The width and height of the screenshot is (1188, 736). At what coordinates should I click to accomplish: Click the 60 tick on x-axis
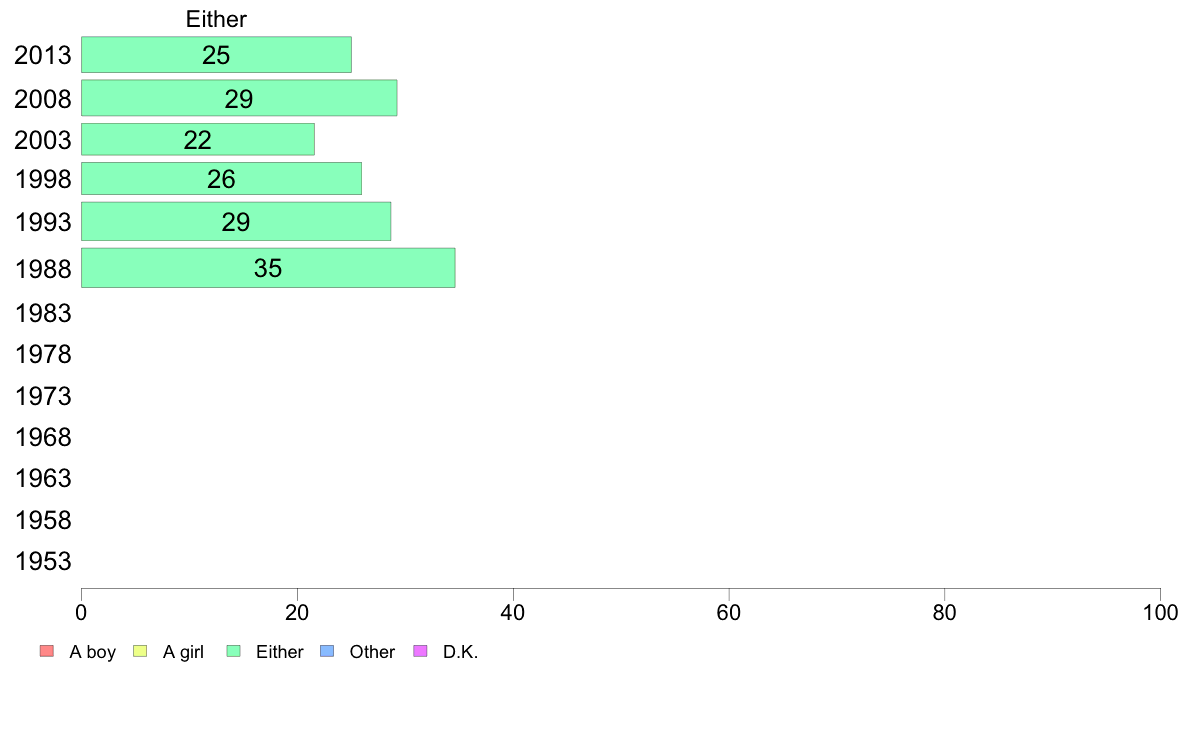coord(728,612)
